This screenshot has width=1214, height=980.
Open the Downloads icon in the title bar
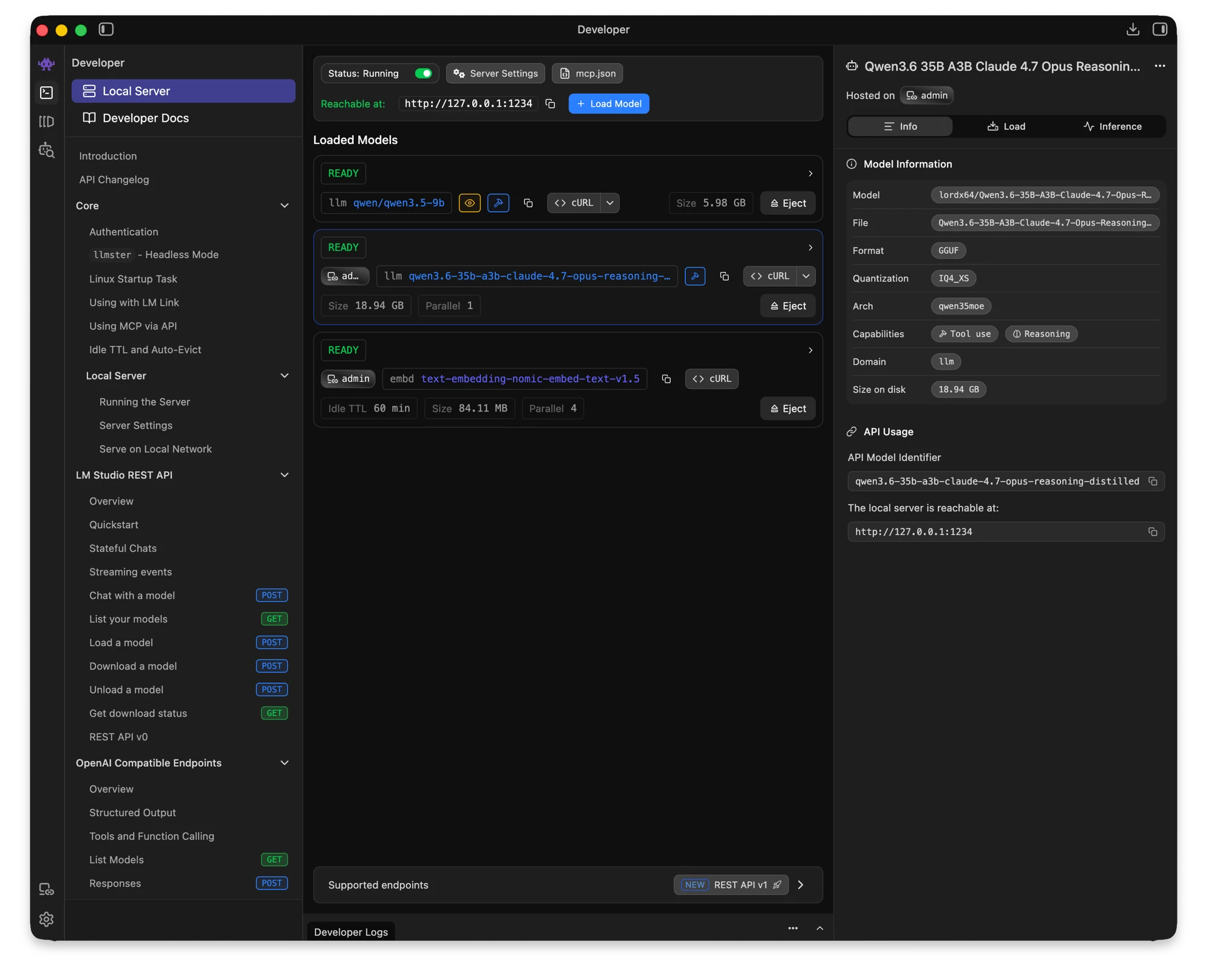[1133, 29]
